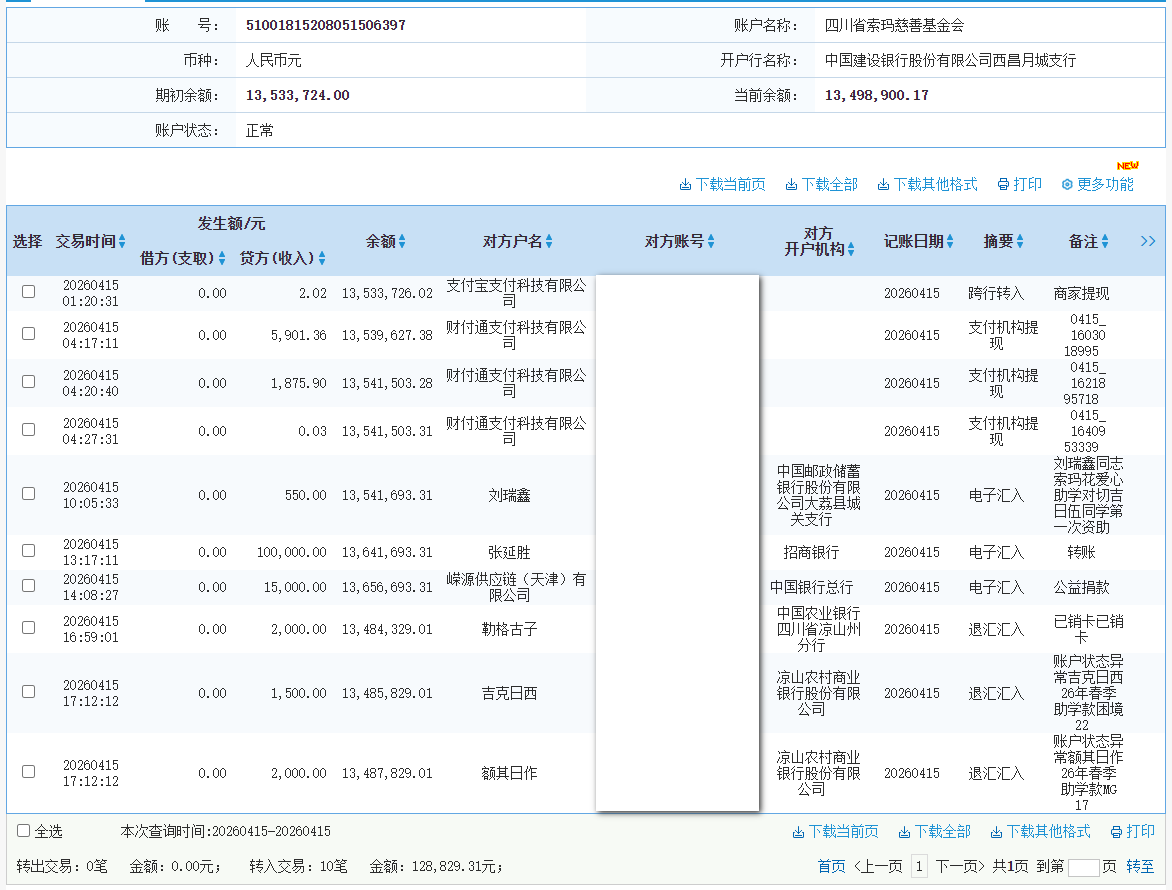The width and height of the screenshot is (1172, 890).
Task: Click the page number input field
Action: pyautogui.click(x=1084, y=865)
